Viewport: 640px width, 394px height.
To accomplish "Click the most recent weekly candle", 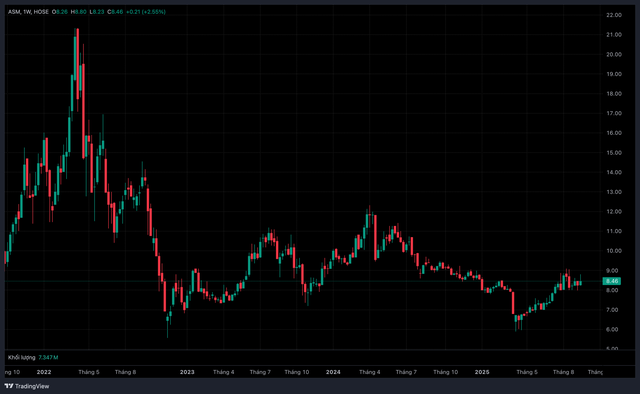I will click(x=580, y=283).
